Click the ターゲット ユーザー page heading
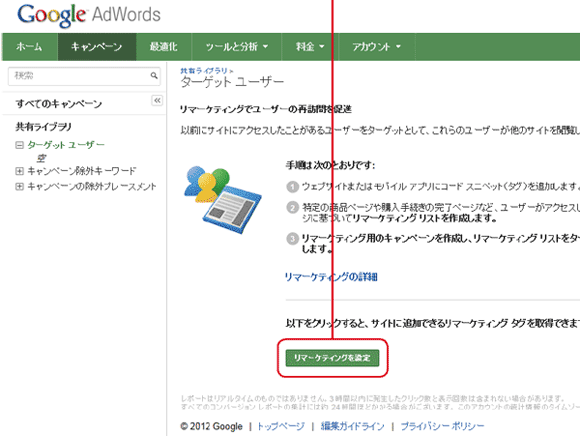 [x=232, y=82]
